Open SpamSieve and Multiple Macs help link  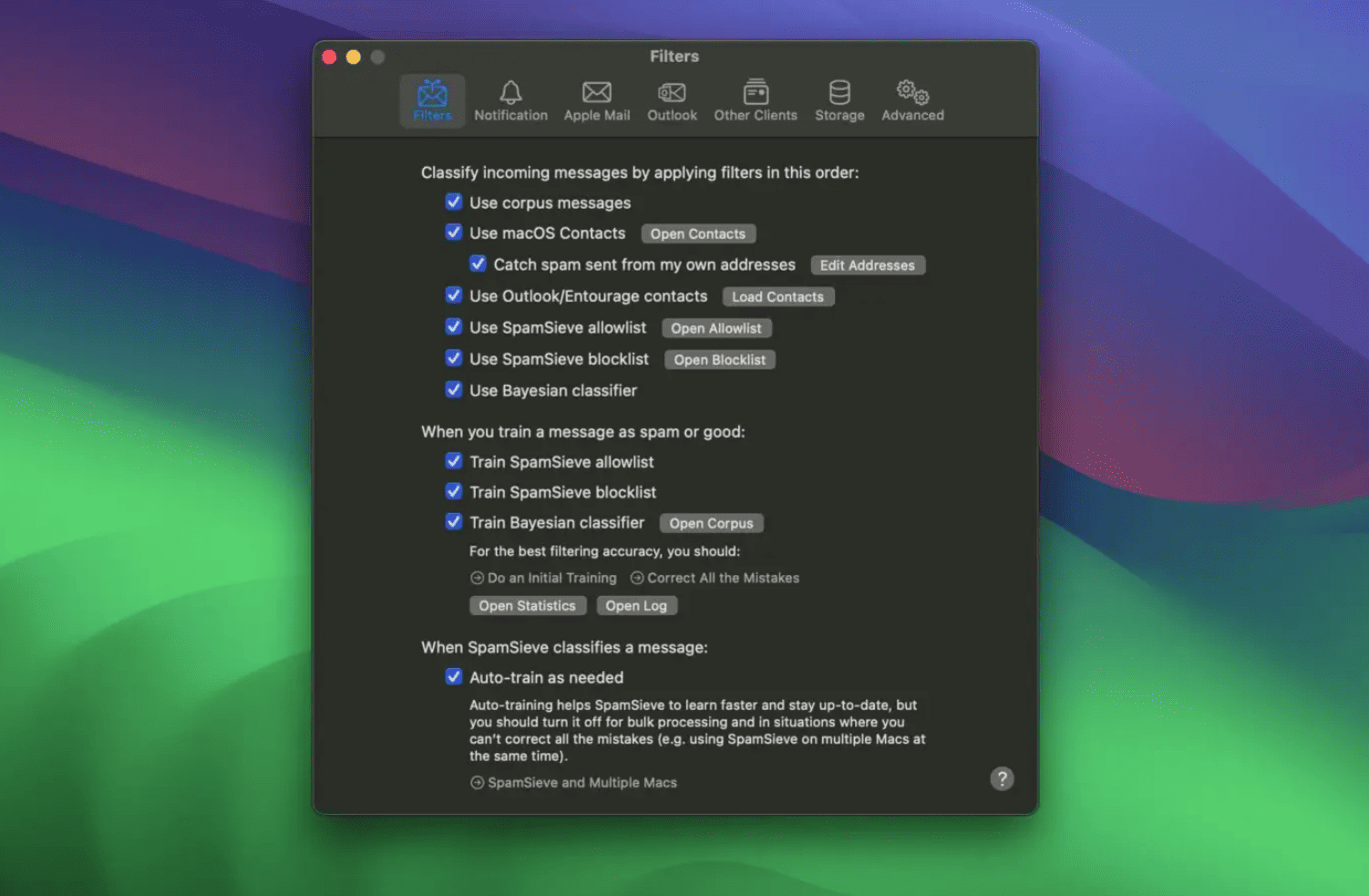click(582, 782)
